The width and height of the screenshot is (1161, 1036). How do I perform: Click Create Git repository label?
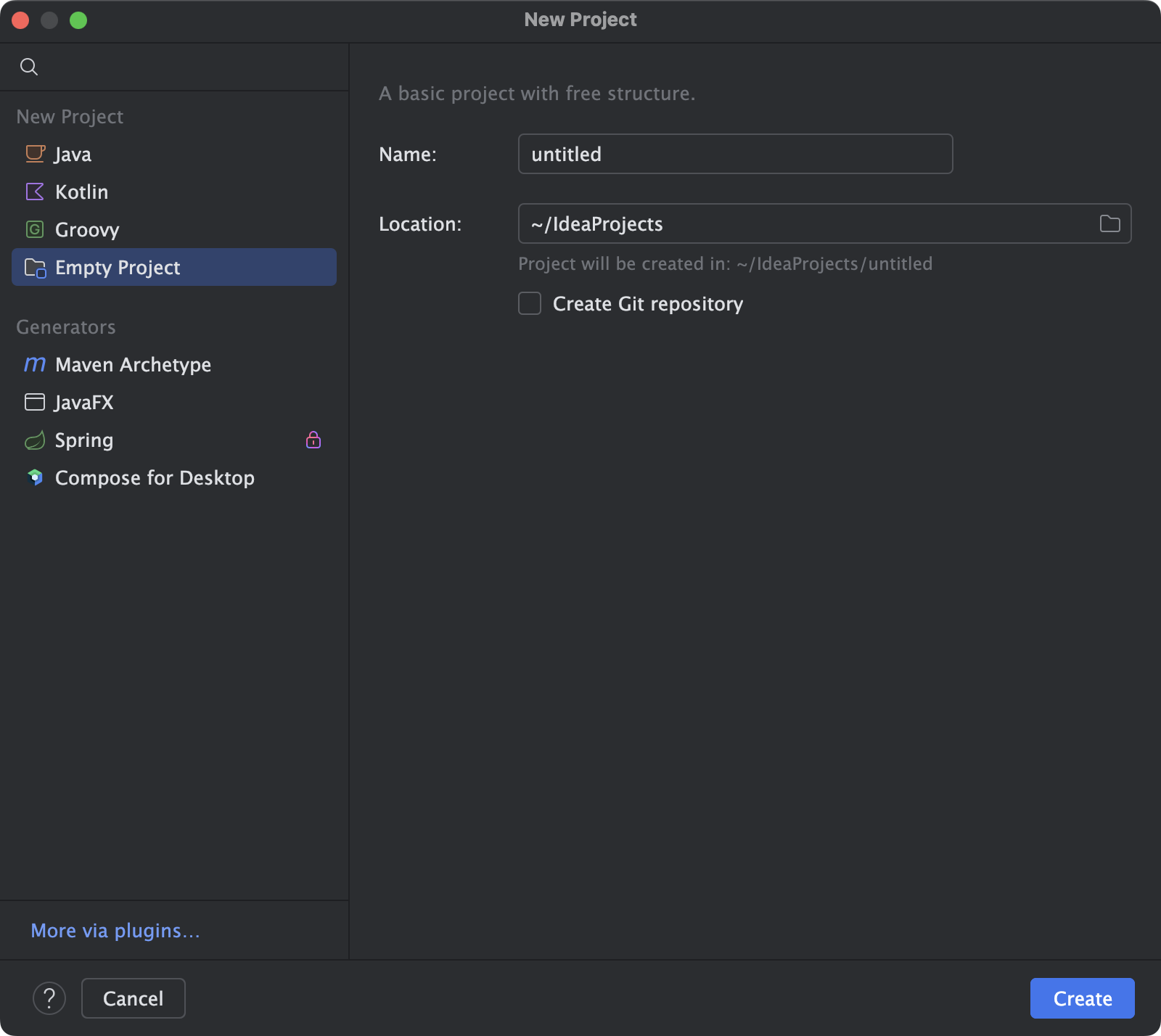click(x=648, y=304)
